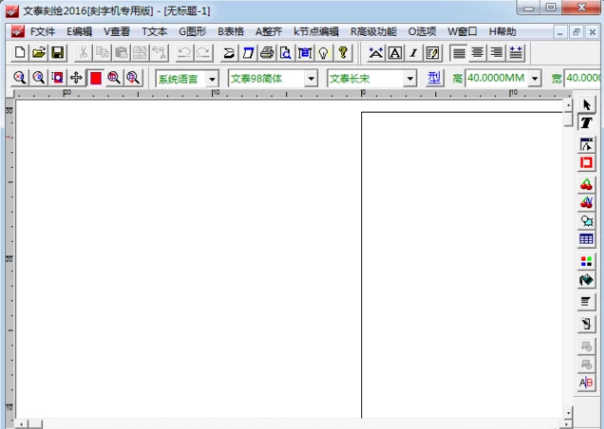Image resolution: width=604 pixels, height=429 pixels.
Task: Click the first magnifier zoom icon
Action: [x=20, y=78]
